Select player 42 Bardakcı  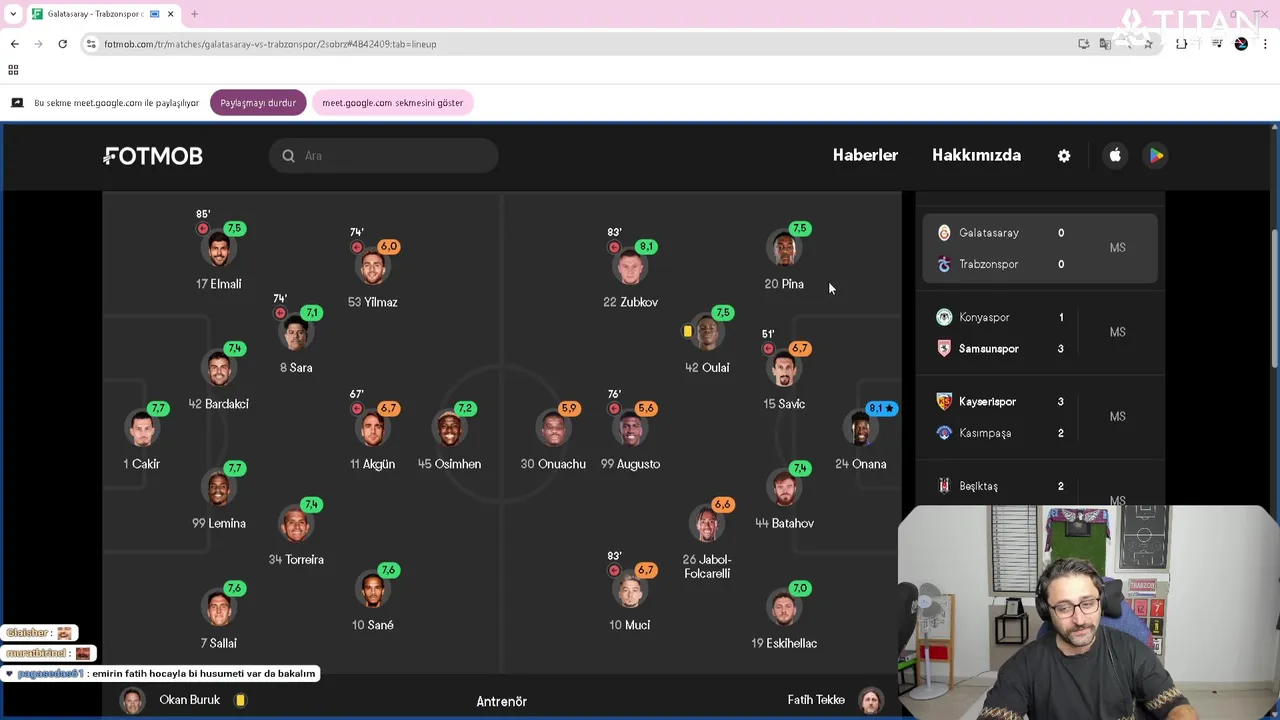[x=219, y=377]
